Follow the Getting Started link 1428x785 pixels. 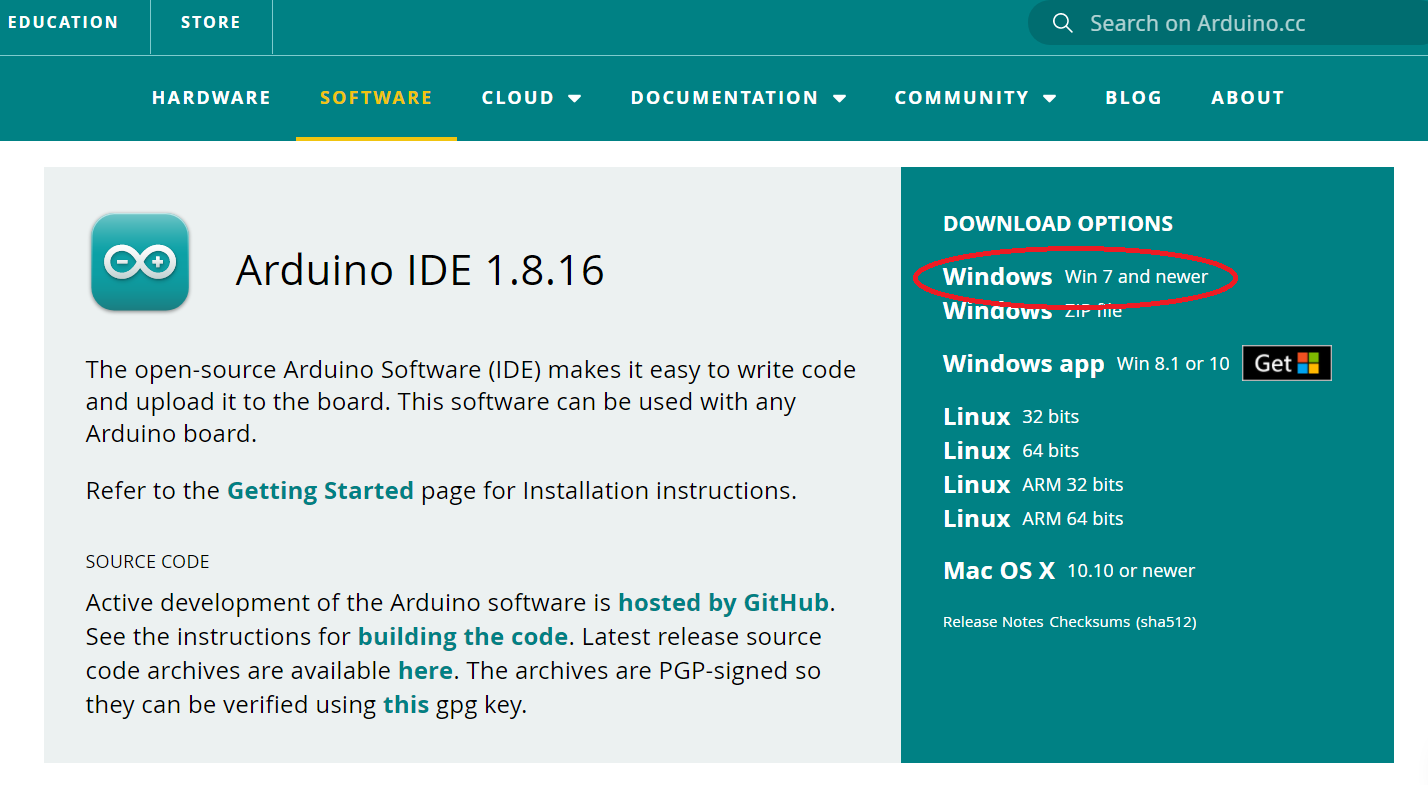coord(320,491)
